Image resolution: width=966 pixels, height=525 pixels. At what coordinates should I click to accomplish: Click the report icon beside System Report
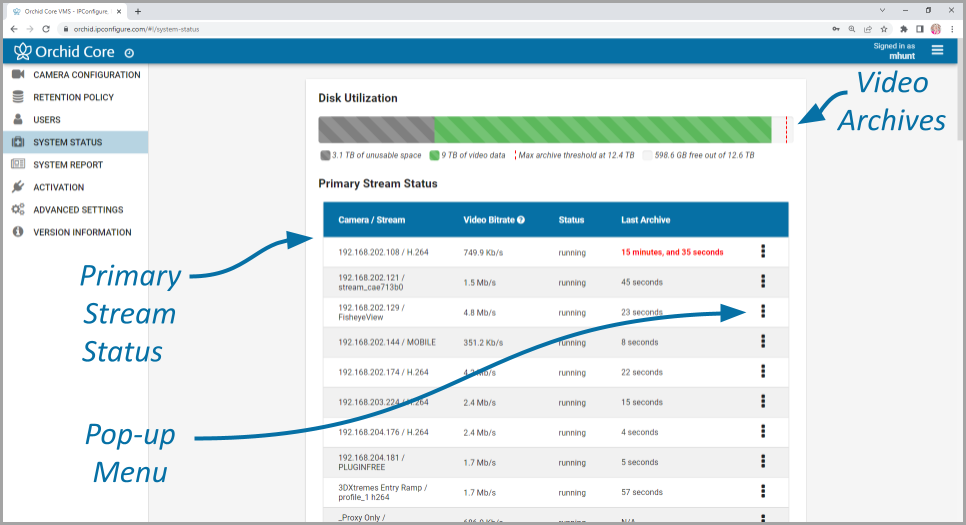pos(18,164)
